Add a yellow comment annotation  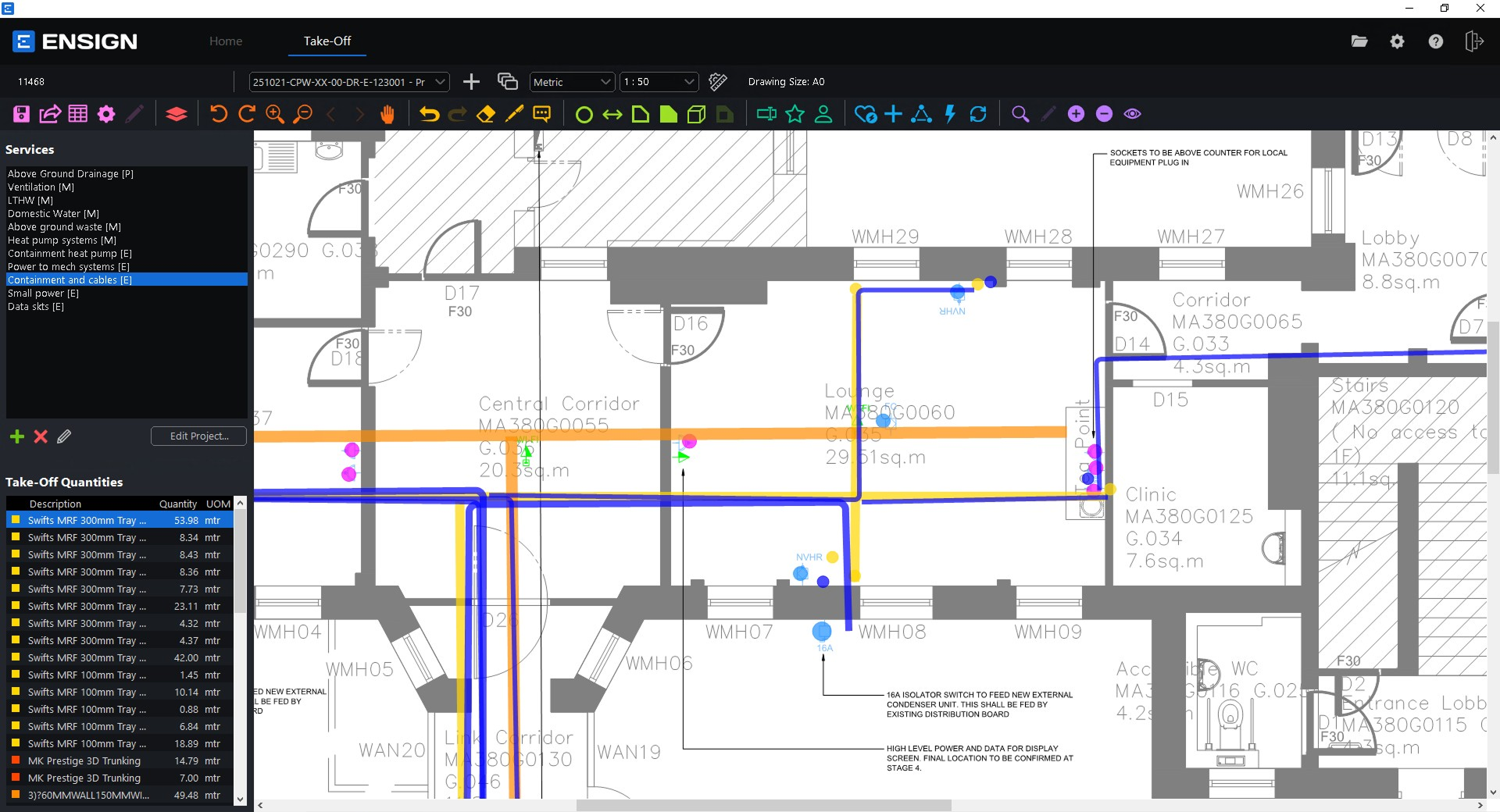click(x=541, y=114)
